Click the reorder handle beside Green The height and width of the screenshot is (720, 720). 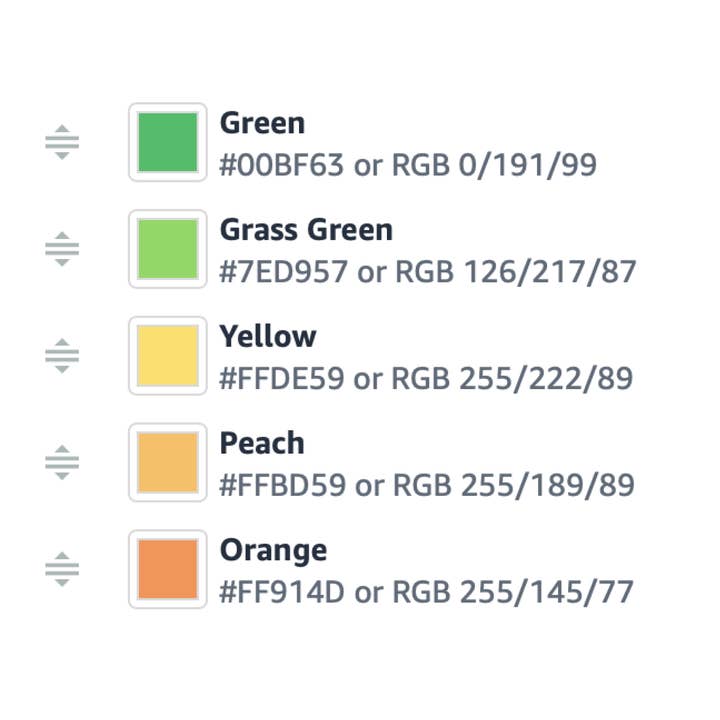(62, 143)
